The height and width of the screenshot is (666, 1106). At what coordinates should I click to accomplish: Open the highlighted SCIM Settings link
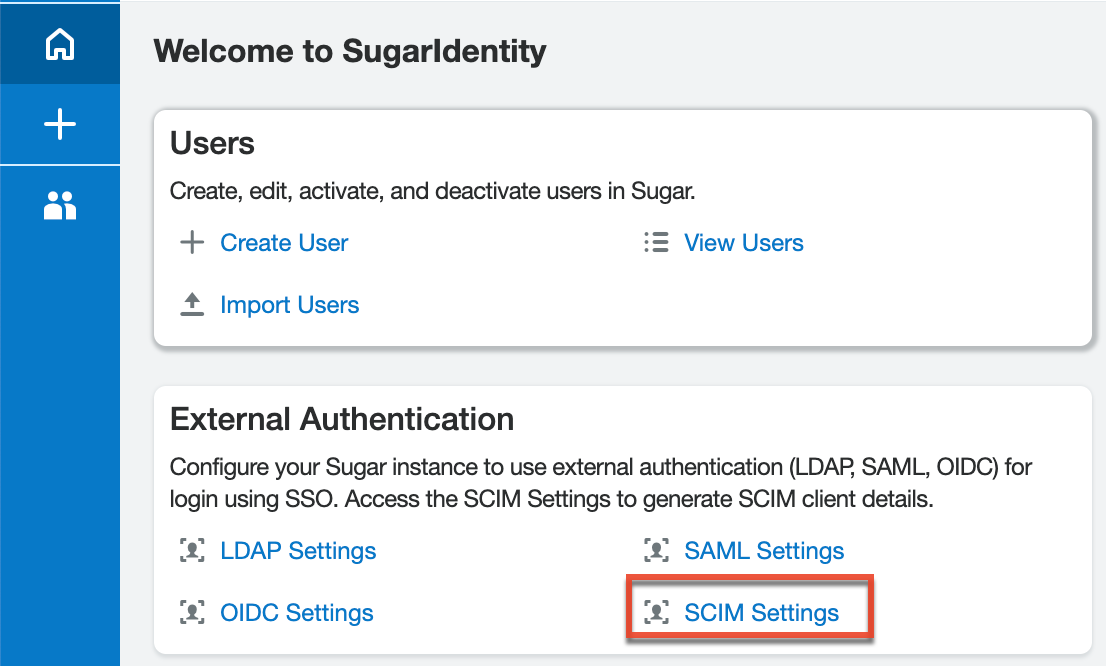click(x=760, y=612)
